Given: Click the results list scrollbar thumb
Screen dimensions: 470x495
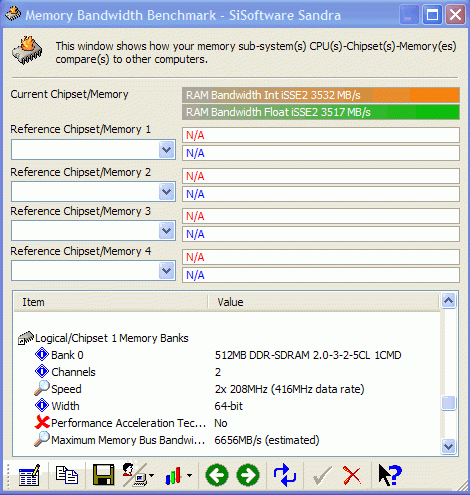Looking at the screenshot, I should pyautogui.click(x=449, y=403).
